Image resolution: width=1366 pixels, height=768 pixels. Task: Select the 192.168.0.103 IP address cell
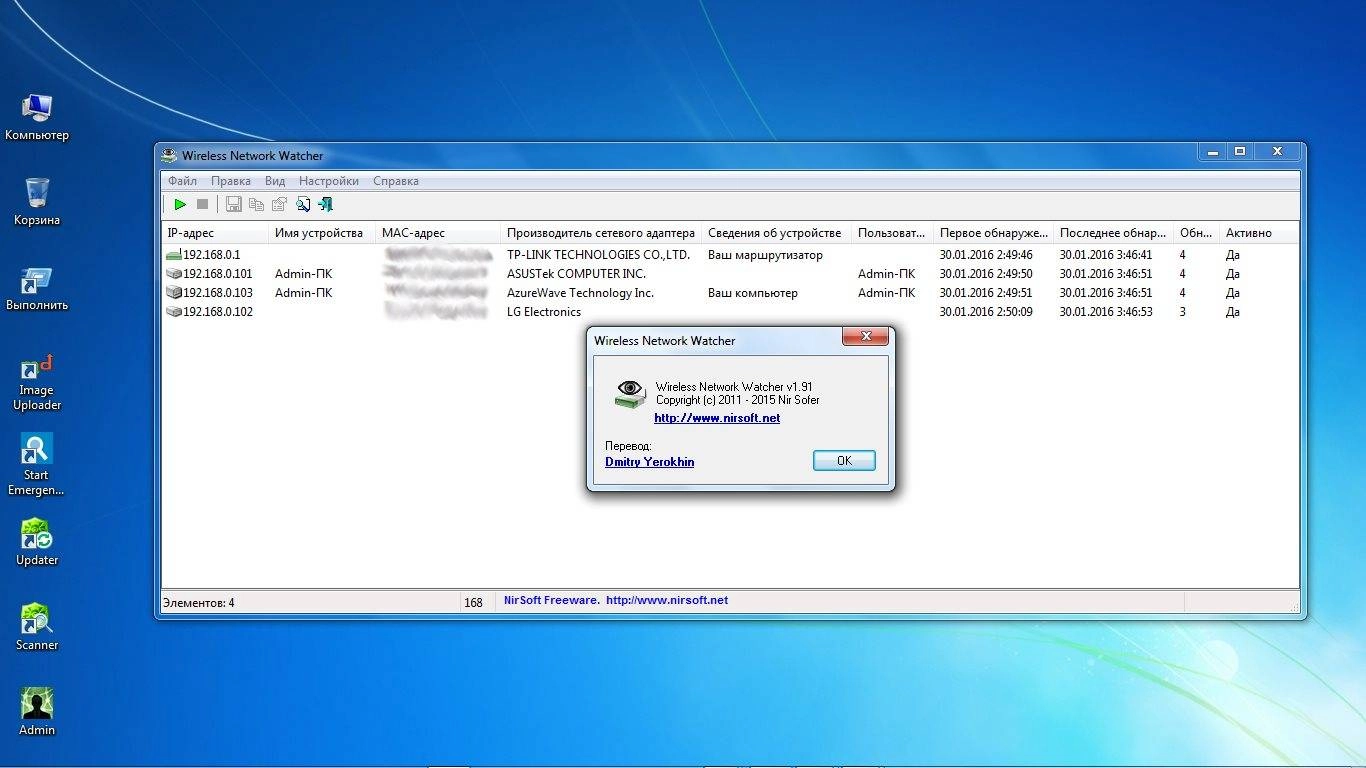[x=218, y=293]
